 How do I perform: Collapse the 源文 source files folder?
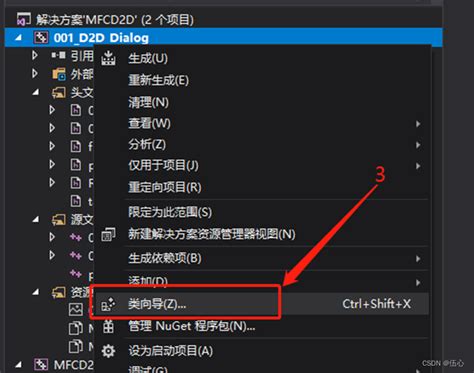36,219
